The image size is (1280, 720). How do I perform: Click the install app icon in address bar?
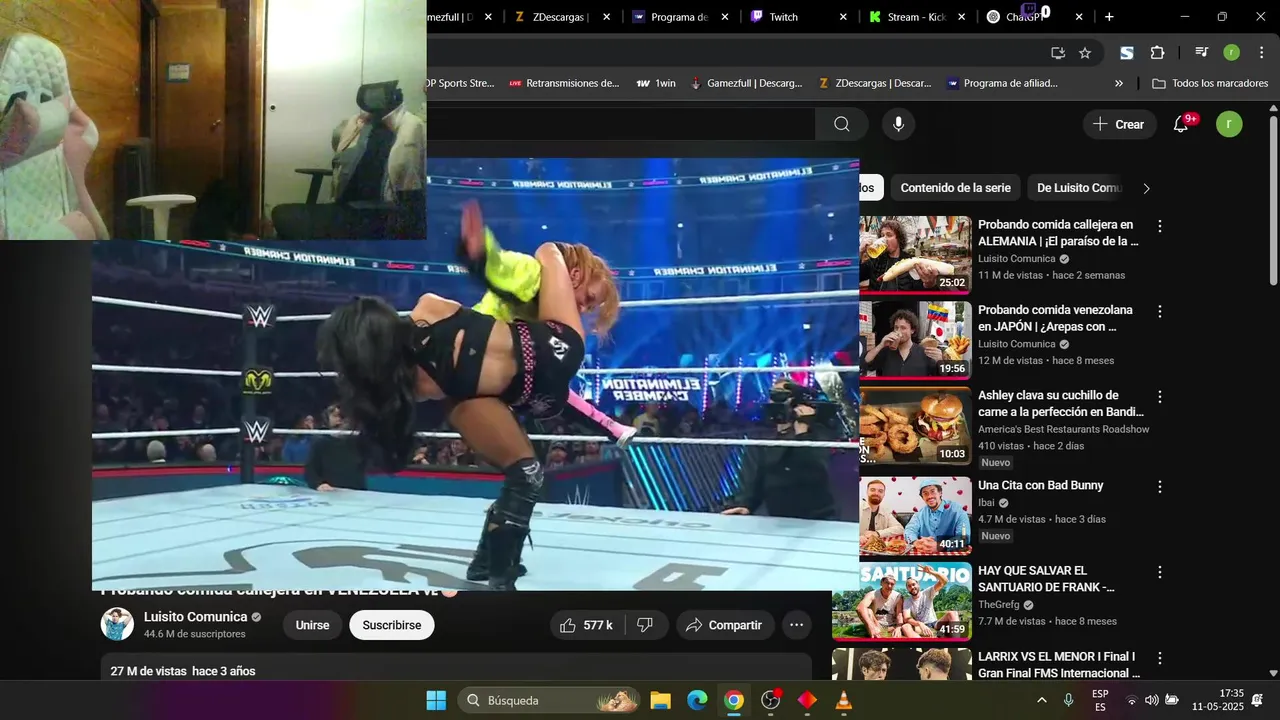(x=1058, y=53)
